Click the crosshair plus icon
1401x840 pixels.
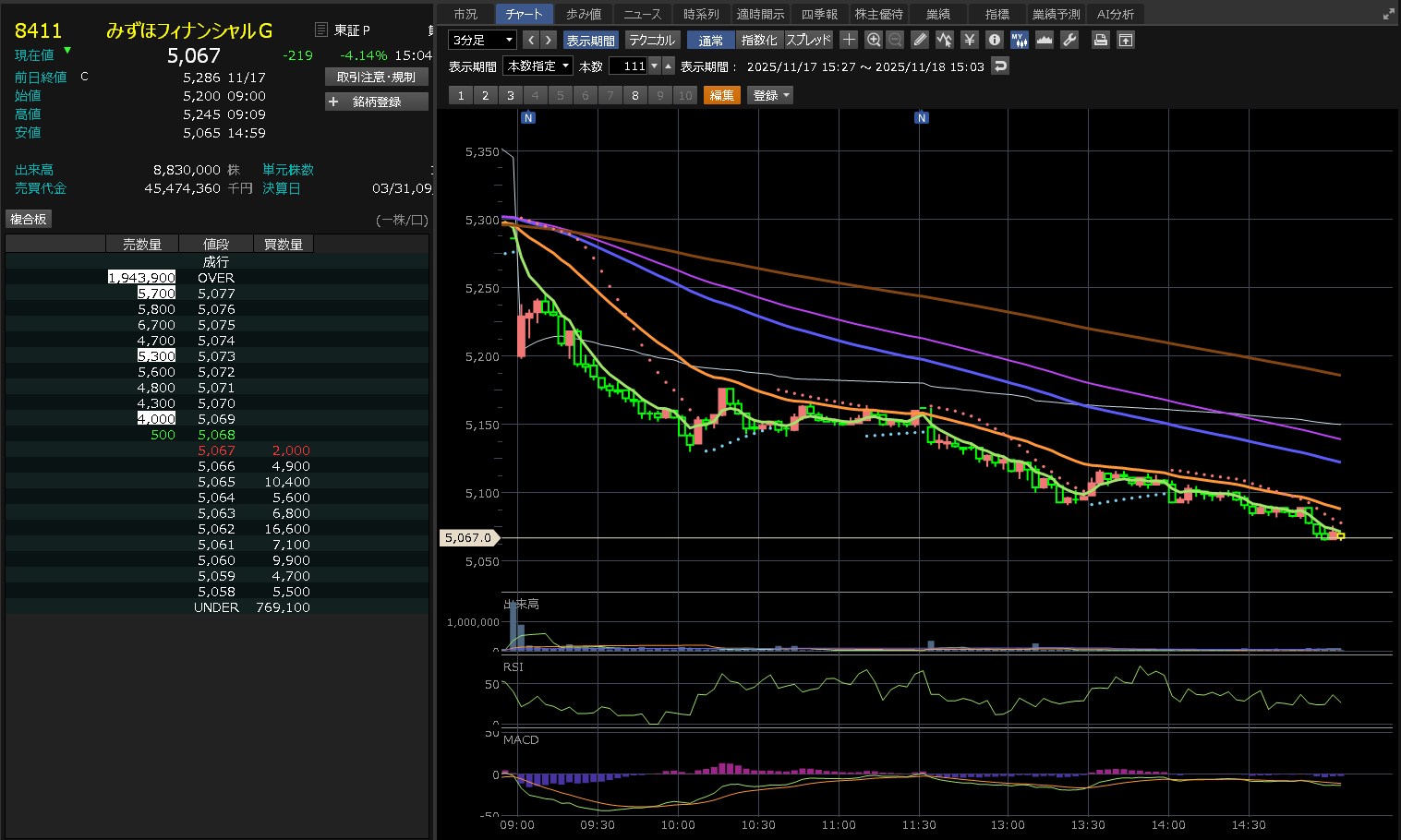(x=849, y=40)
